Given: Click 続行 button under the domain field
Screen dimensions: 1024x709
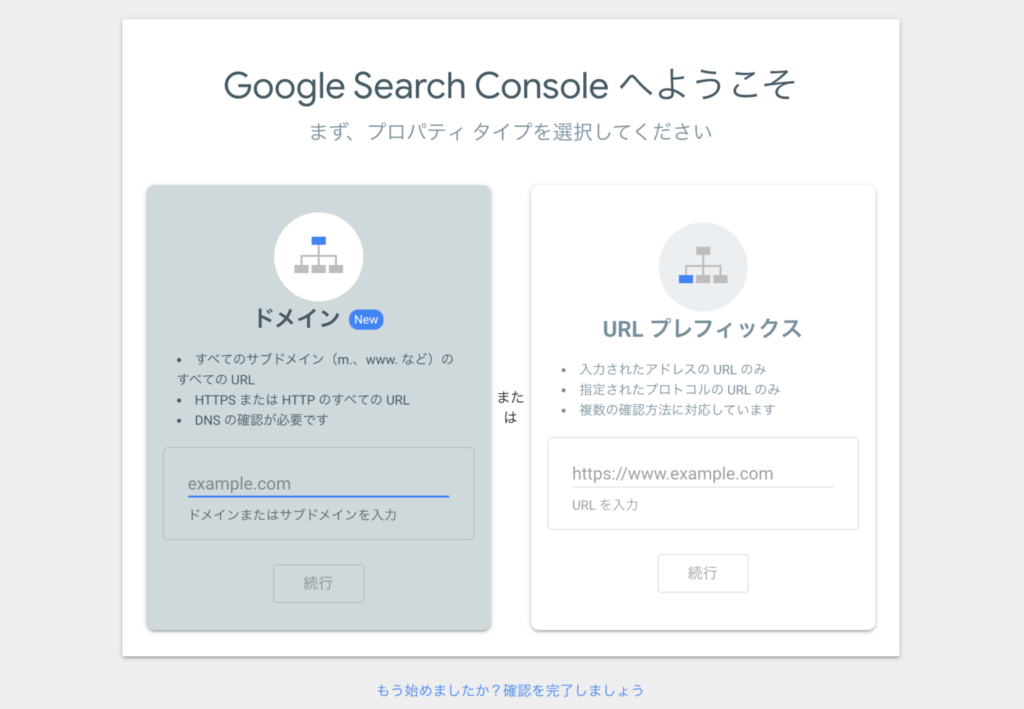Looking at the screenshot, I should (x=319, y=583).
